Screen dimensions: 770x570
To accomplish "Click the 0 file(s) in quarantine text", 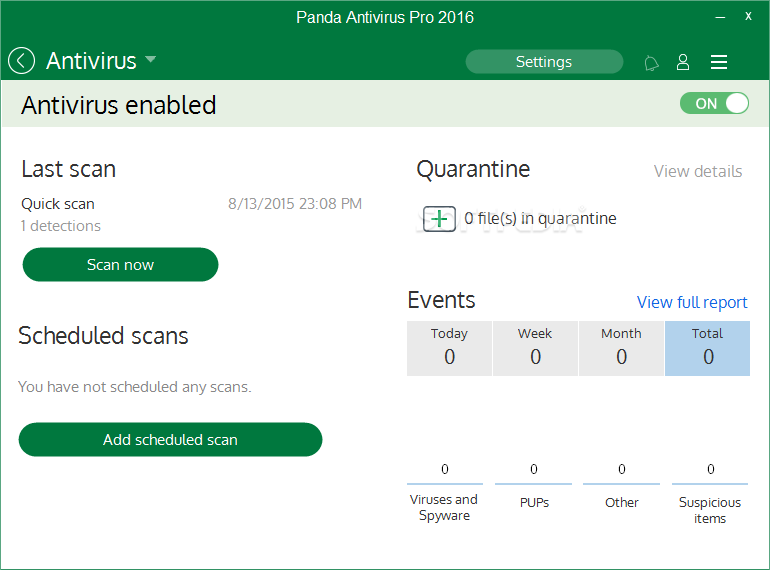I will click(540, 218).
